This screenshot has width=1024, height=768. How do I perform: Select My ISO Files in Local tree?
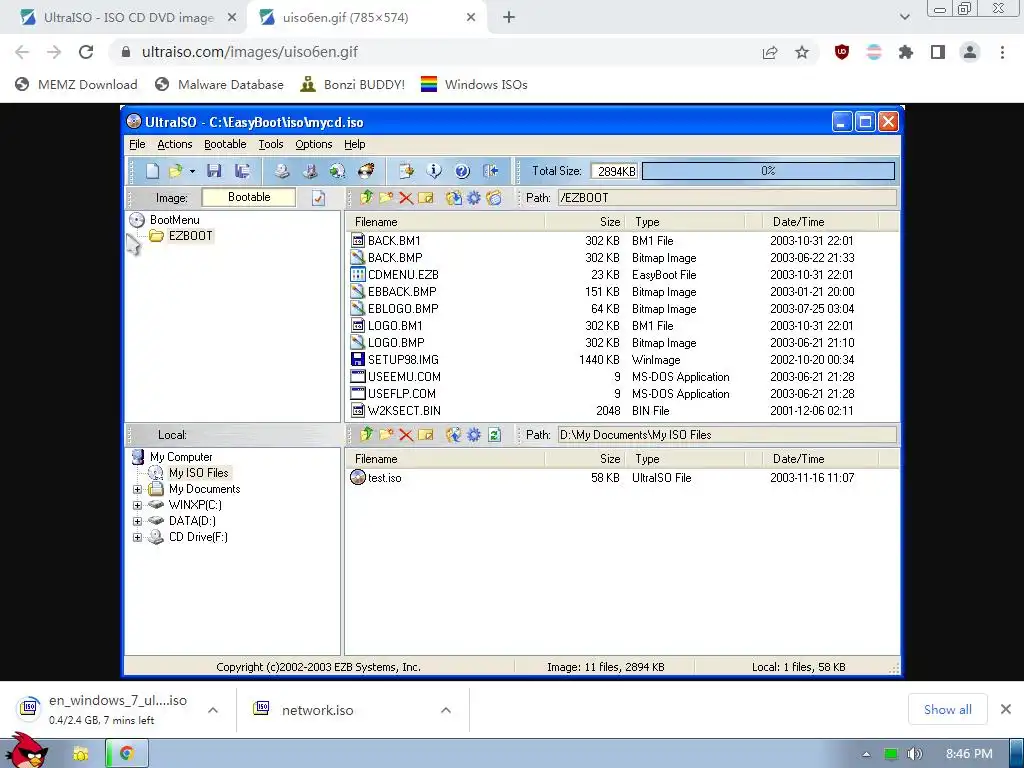point(199,473)
